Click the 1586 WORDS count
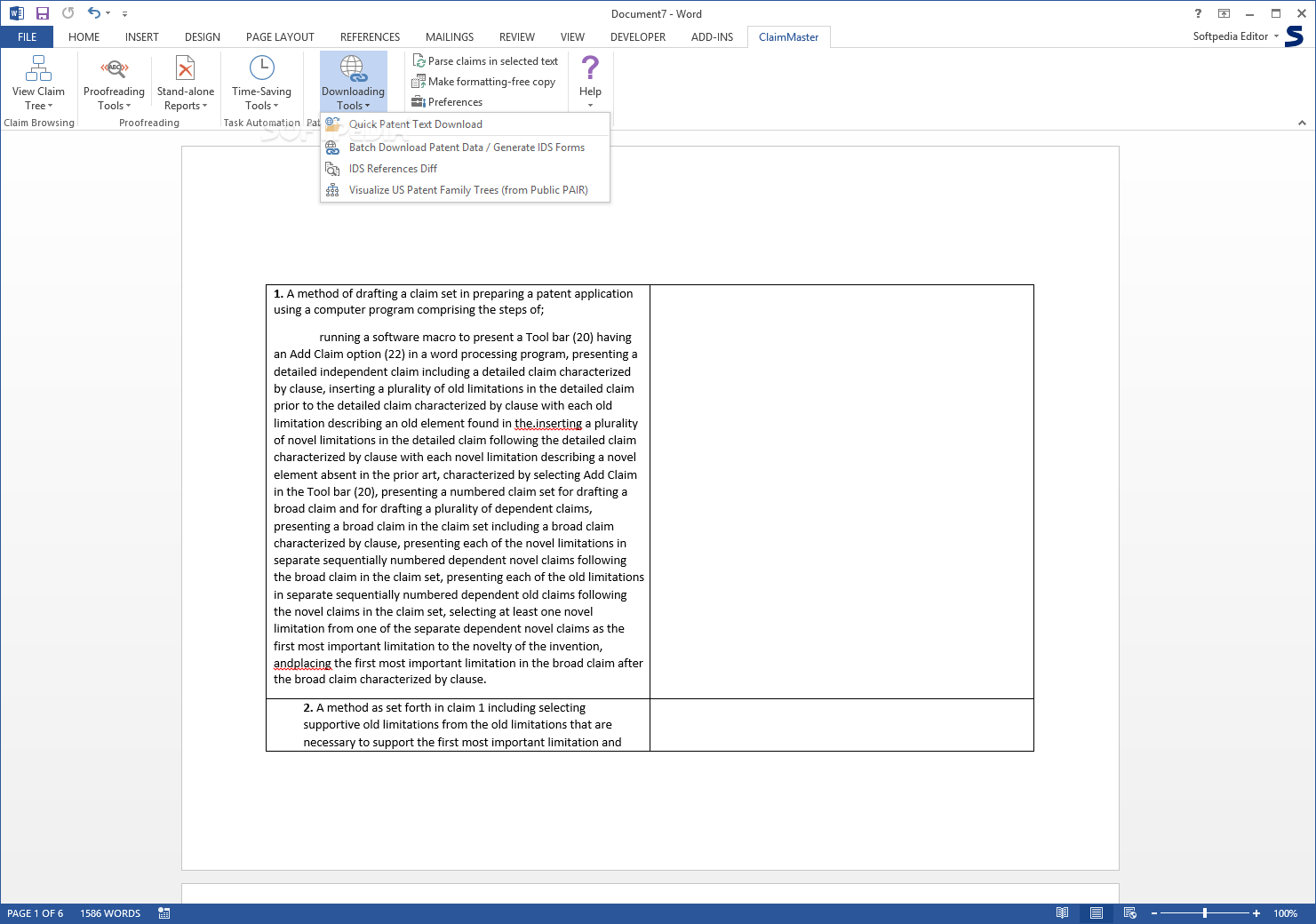 coord(110,913)
